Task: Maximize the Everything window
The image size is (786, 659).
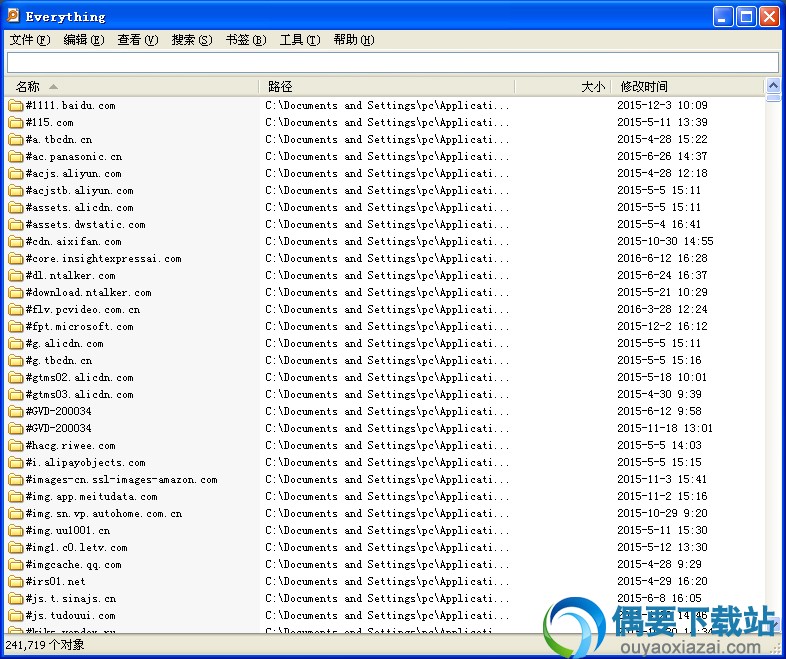Action: coord(746,17)
